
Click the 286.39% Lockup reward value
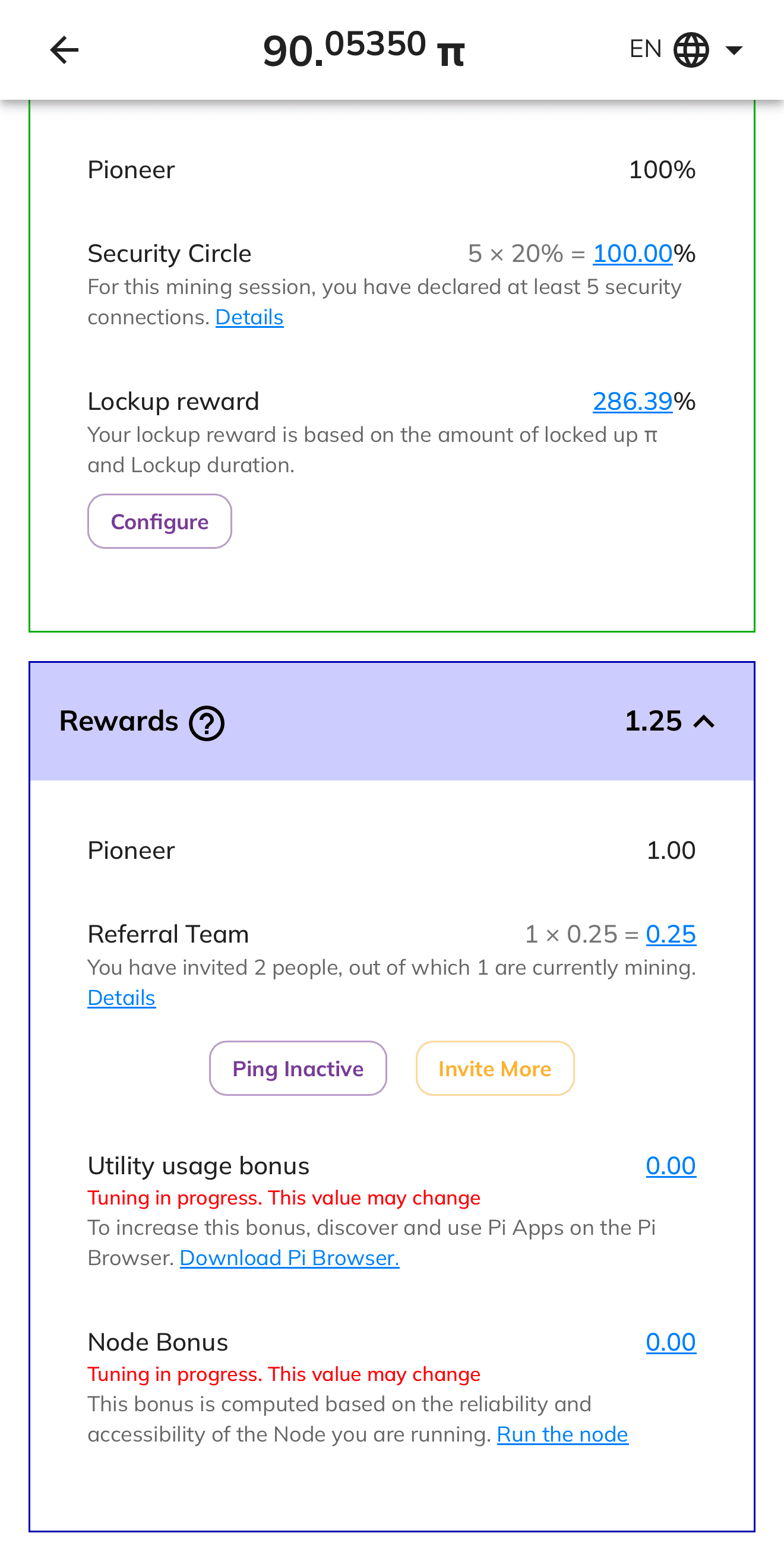click(x=633, y=402)
